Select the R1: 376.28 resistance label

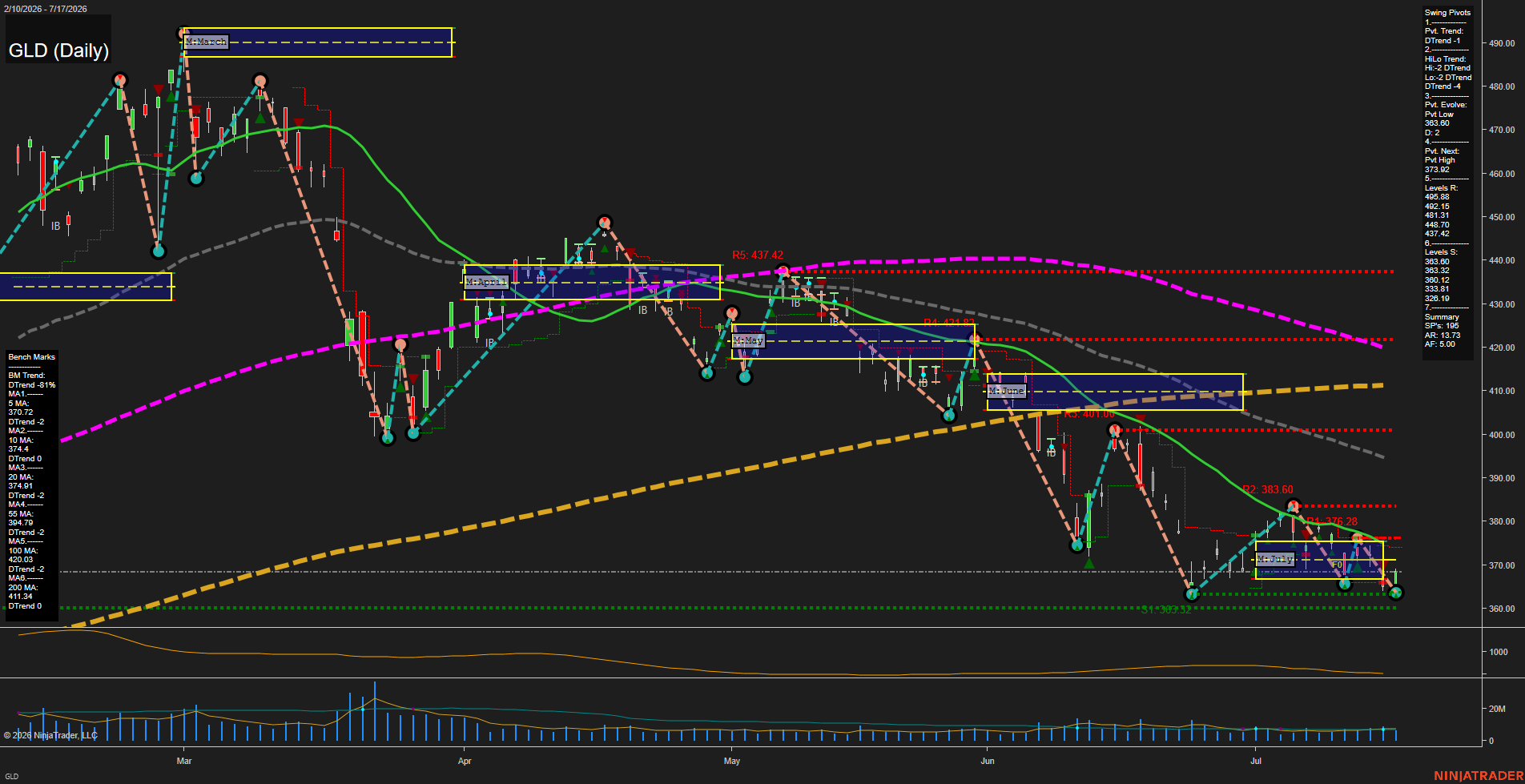[x=1332, y=521]
